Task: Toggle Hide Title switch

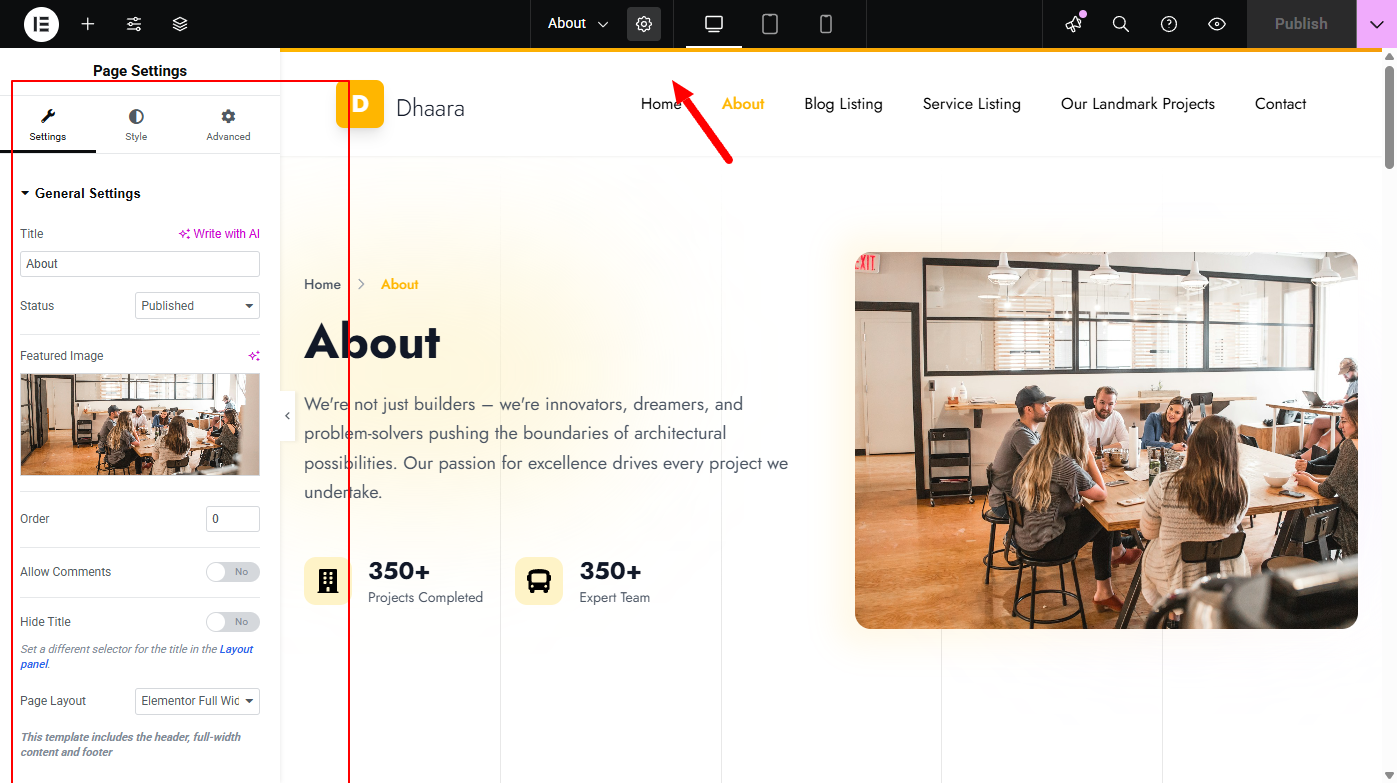Action: point(232,622)
